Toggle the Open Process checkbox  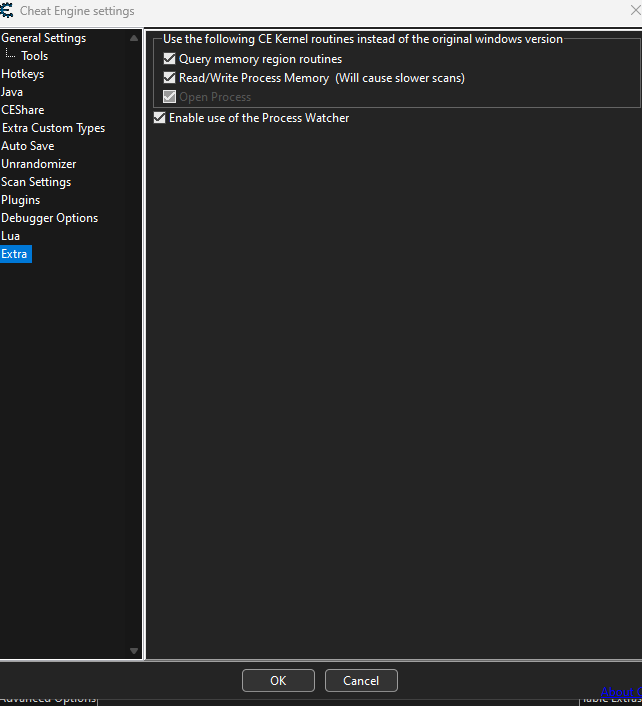pyautogui.click(x=169, y=96)
